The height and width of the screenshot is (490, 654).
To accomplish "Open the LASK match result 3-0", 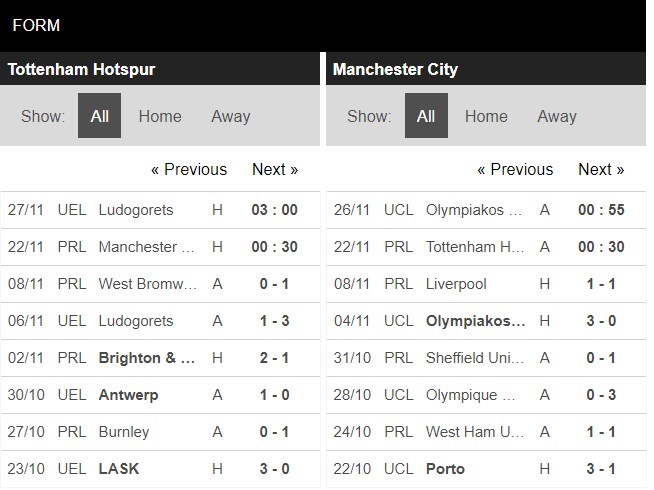I will click(273, 469).
